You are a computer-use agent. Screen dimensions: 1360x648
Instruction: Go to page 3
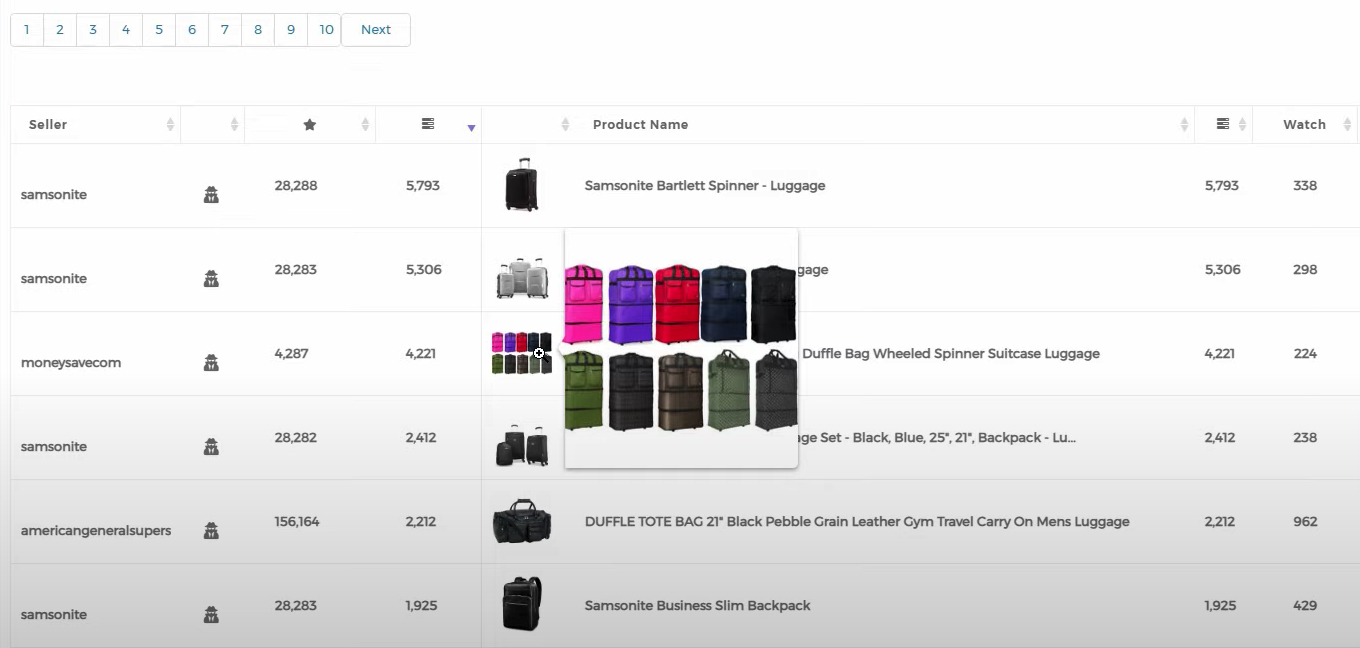[93, 30]
